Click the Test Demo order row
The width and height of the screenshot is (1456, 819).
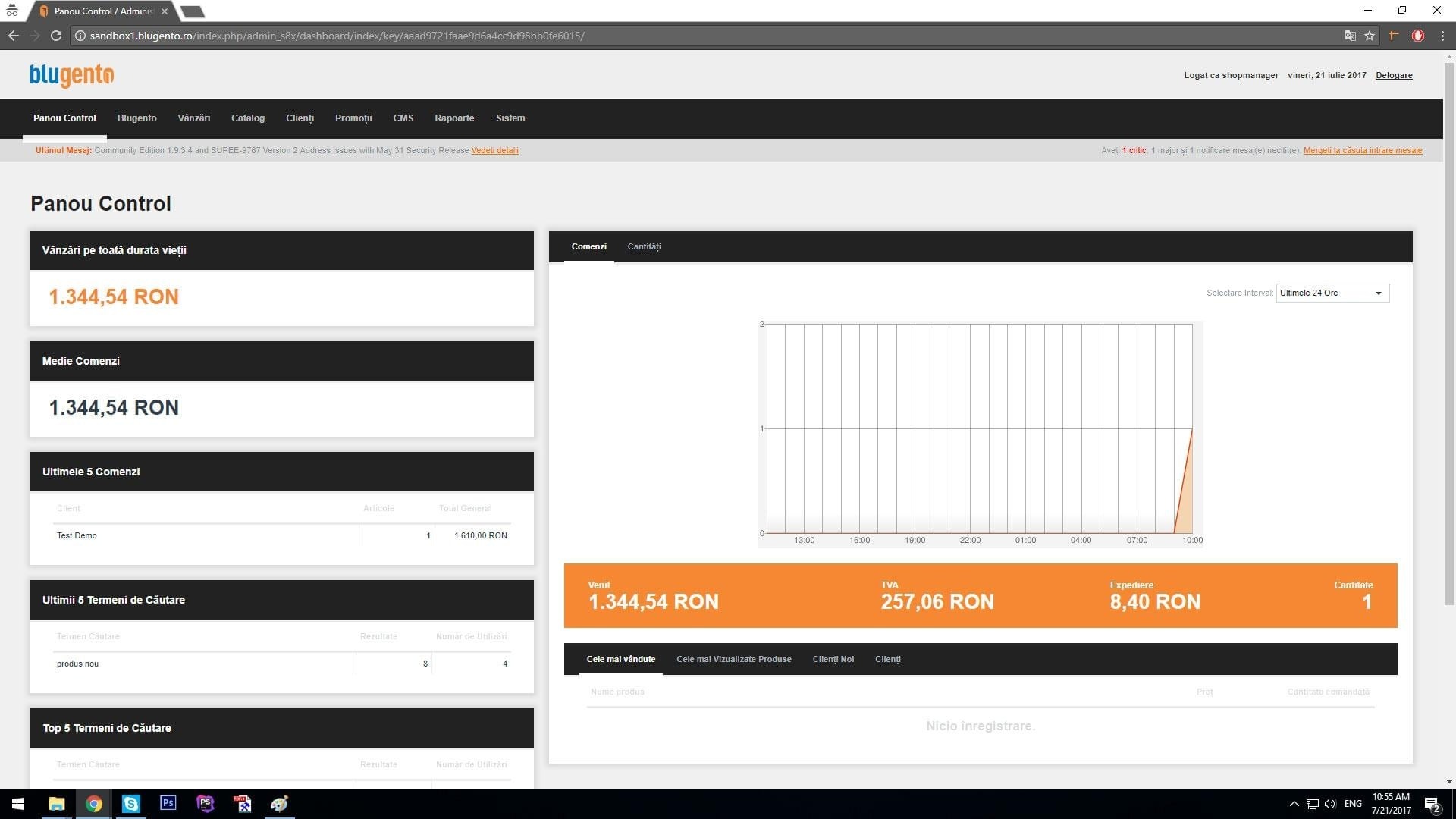[x=282, y=535]
